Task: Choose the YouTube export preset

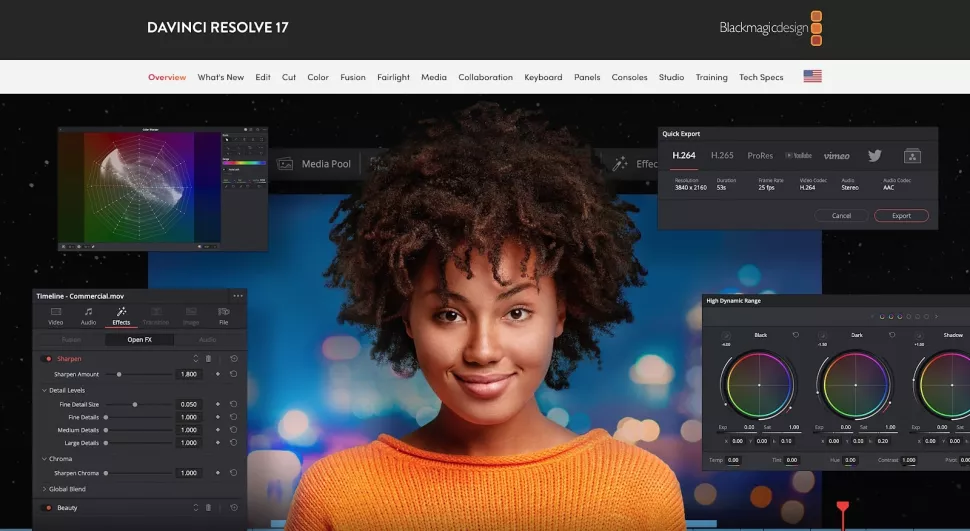Action: click(x=799, y=155)
